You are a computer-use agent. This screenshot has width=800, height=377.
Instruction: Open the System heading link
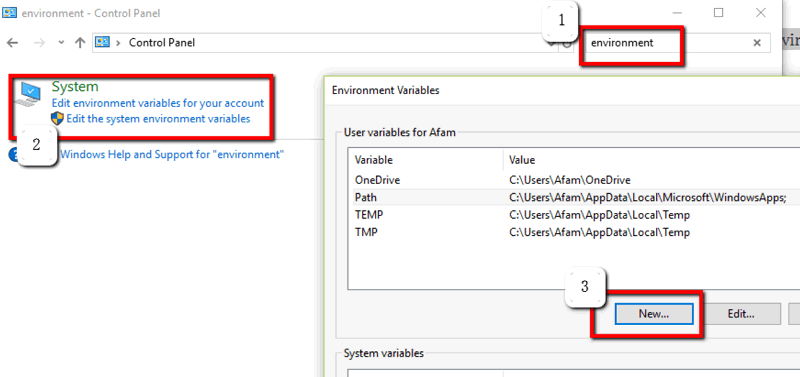[x=75, y=87]
